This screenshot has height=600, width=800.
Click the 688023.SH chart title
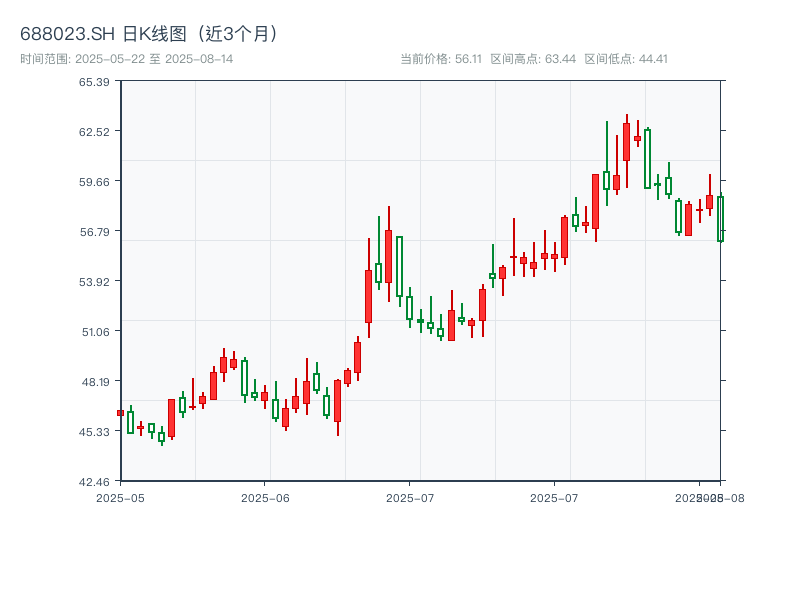click(150, 33)
